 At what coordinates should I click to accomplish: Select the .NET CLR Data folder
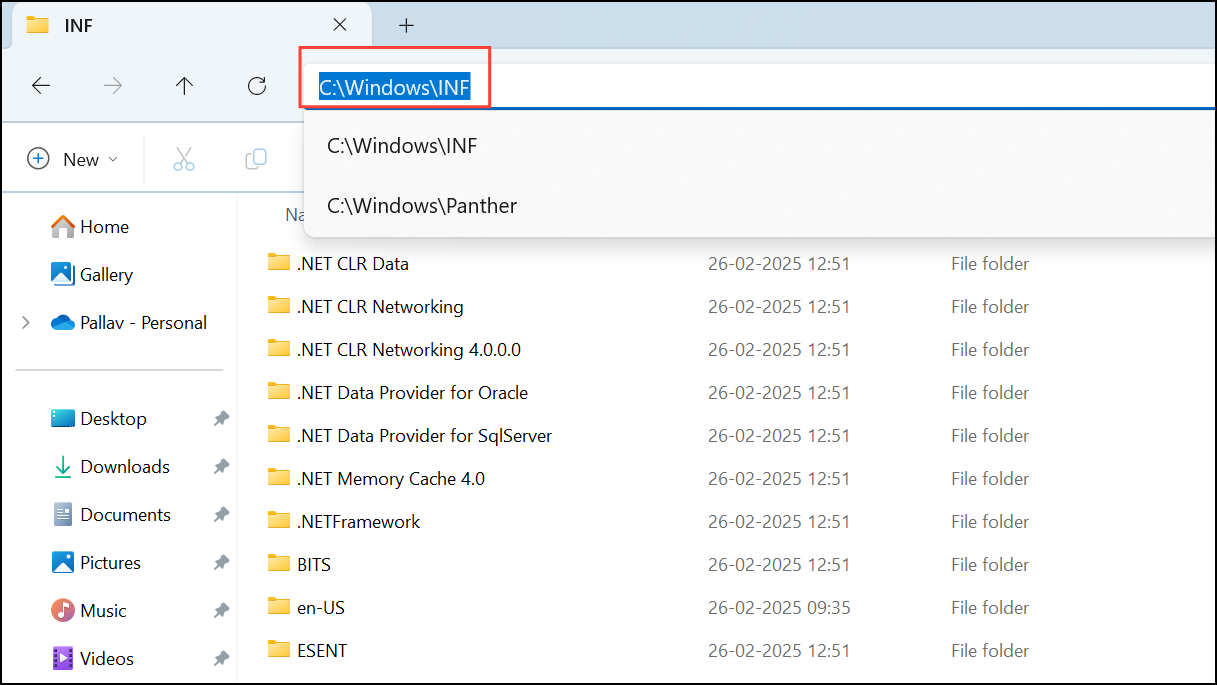(x=353, y=264)
